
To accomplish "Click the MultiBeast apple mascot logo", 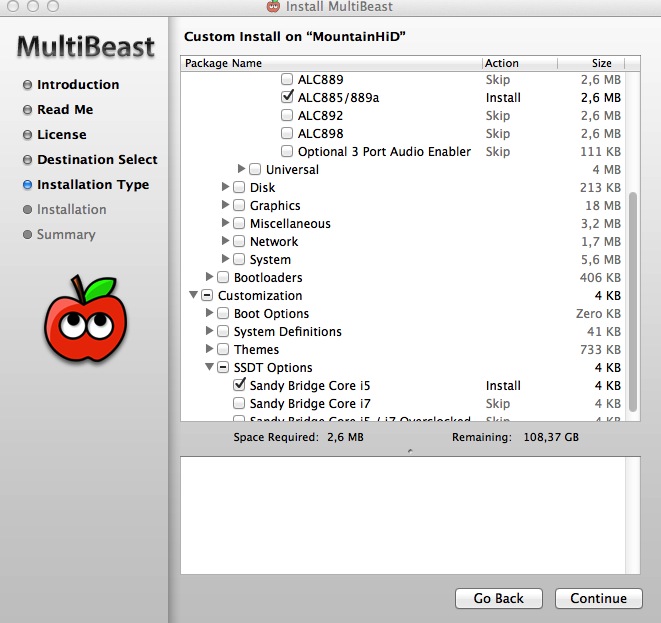I will (x=86, y=319).
